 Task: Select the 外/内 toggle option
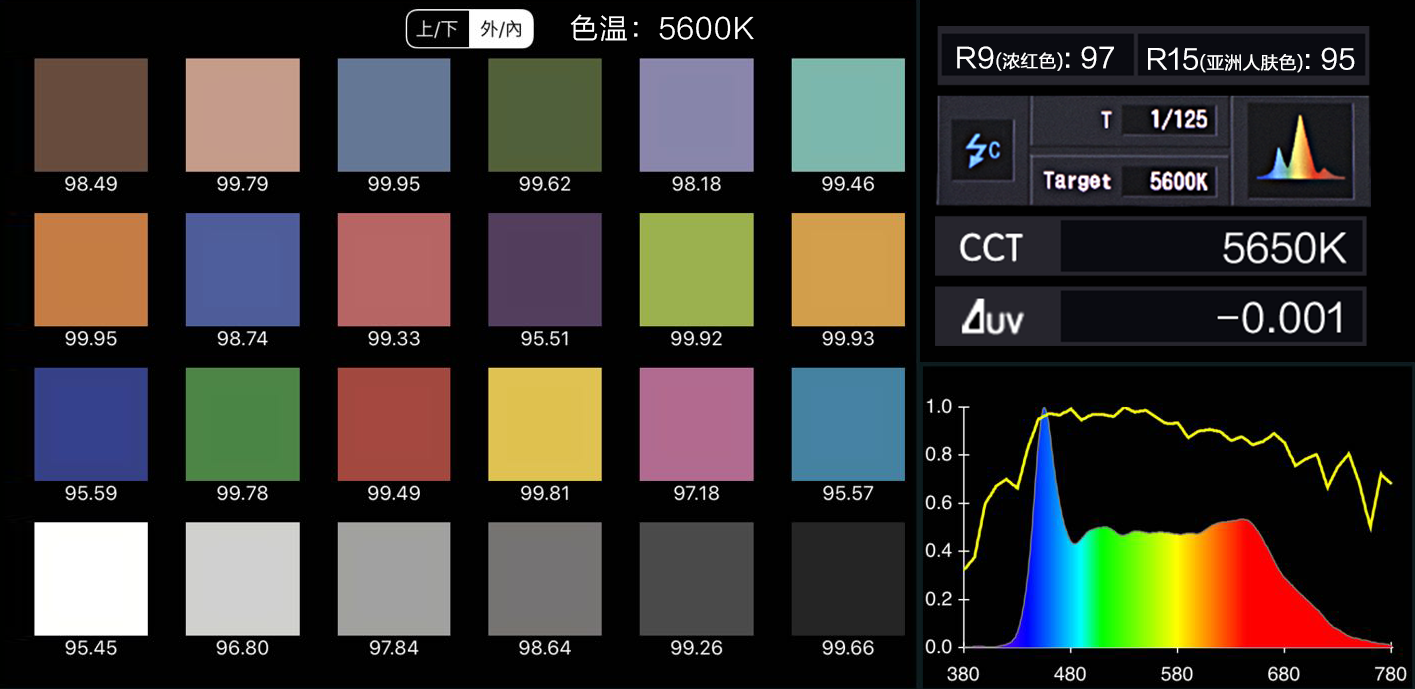(x=501, y=29)
